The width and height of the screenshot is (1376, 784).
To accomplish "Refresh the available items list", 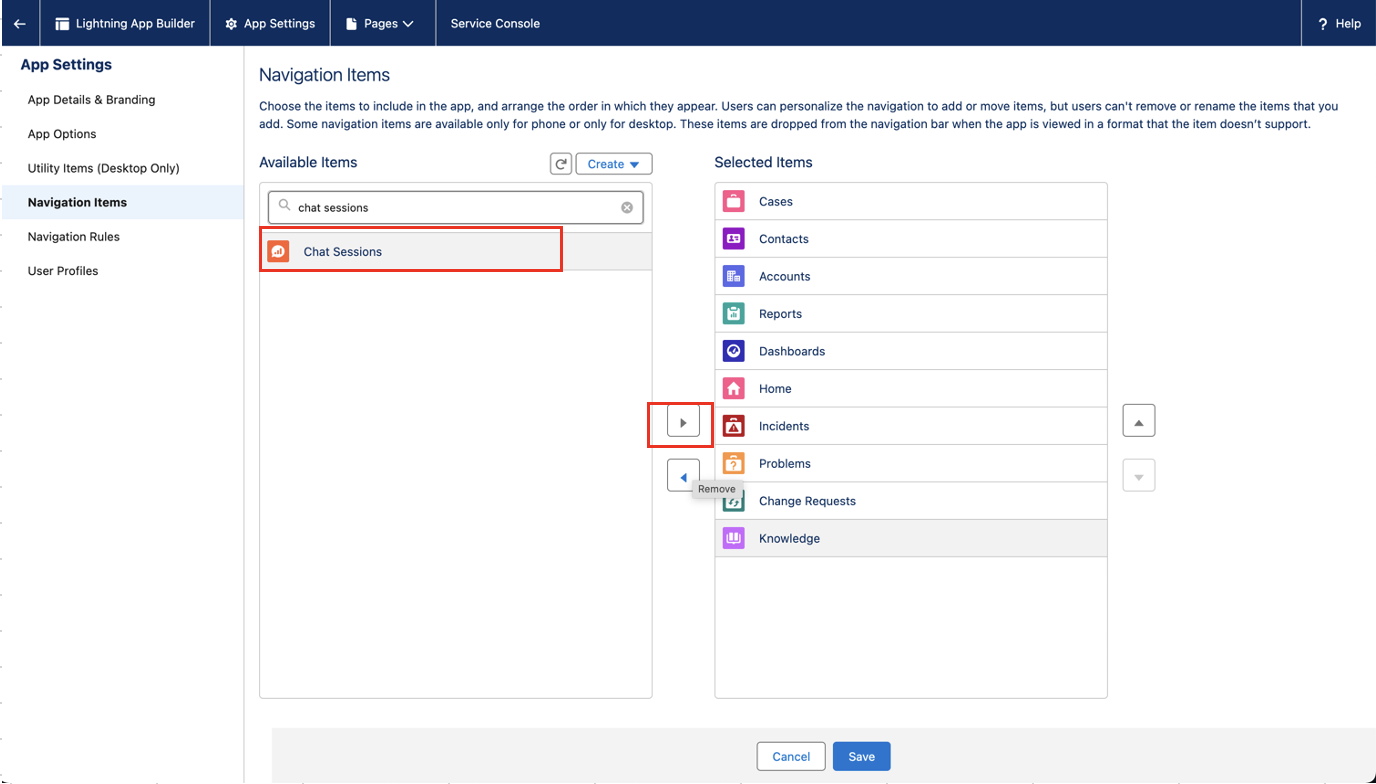I will (561, 164).
